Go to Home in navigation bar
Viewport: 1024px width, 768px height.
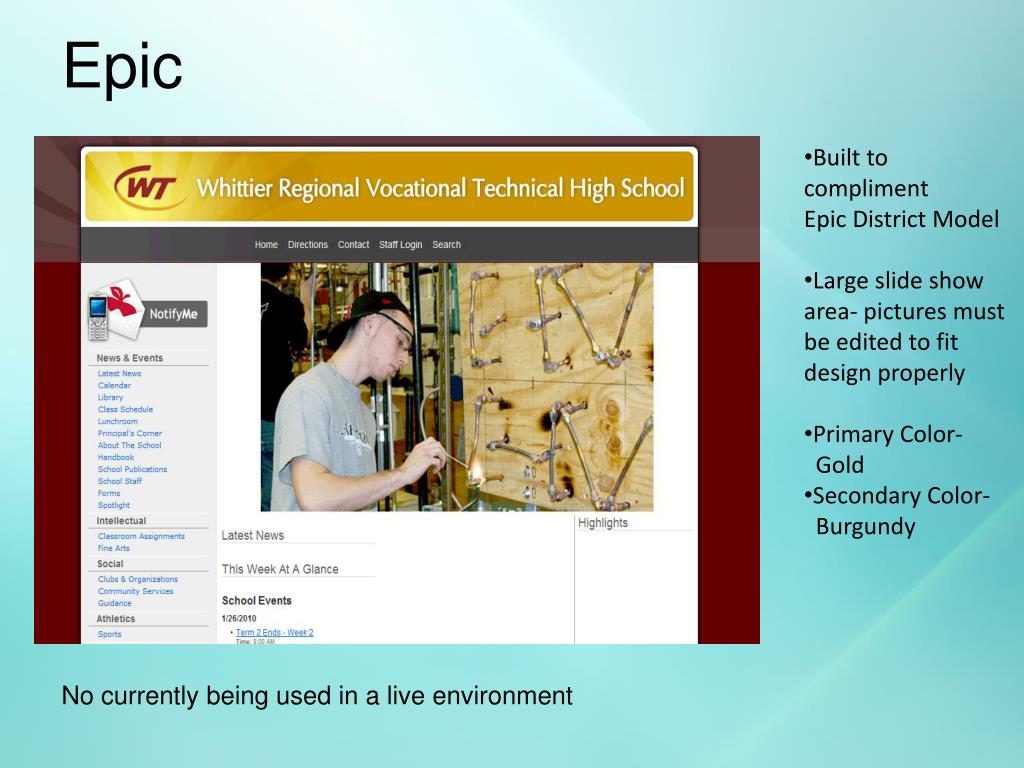pos(266,245)
